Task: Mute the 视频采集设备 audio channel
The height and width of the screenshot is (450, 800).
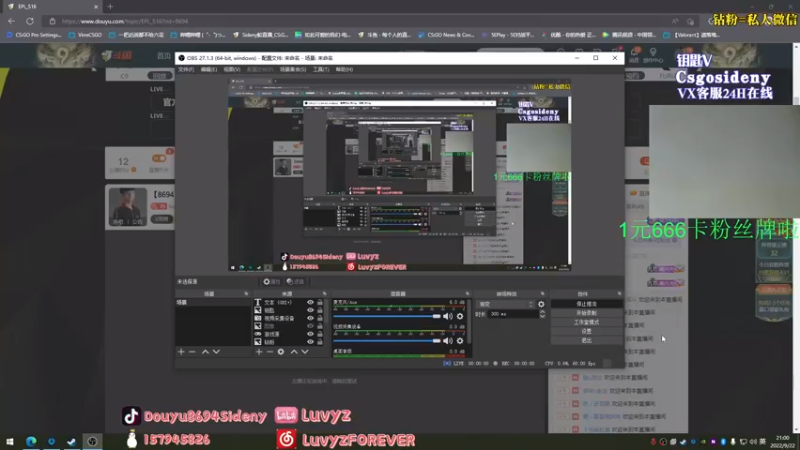Action: tap(447, 340)
